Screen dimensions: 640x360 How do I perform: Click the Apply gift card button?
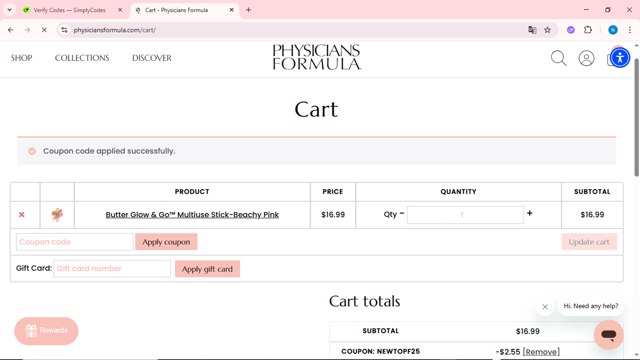tap(207, 269)
